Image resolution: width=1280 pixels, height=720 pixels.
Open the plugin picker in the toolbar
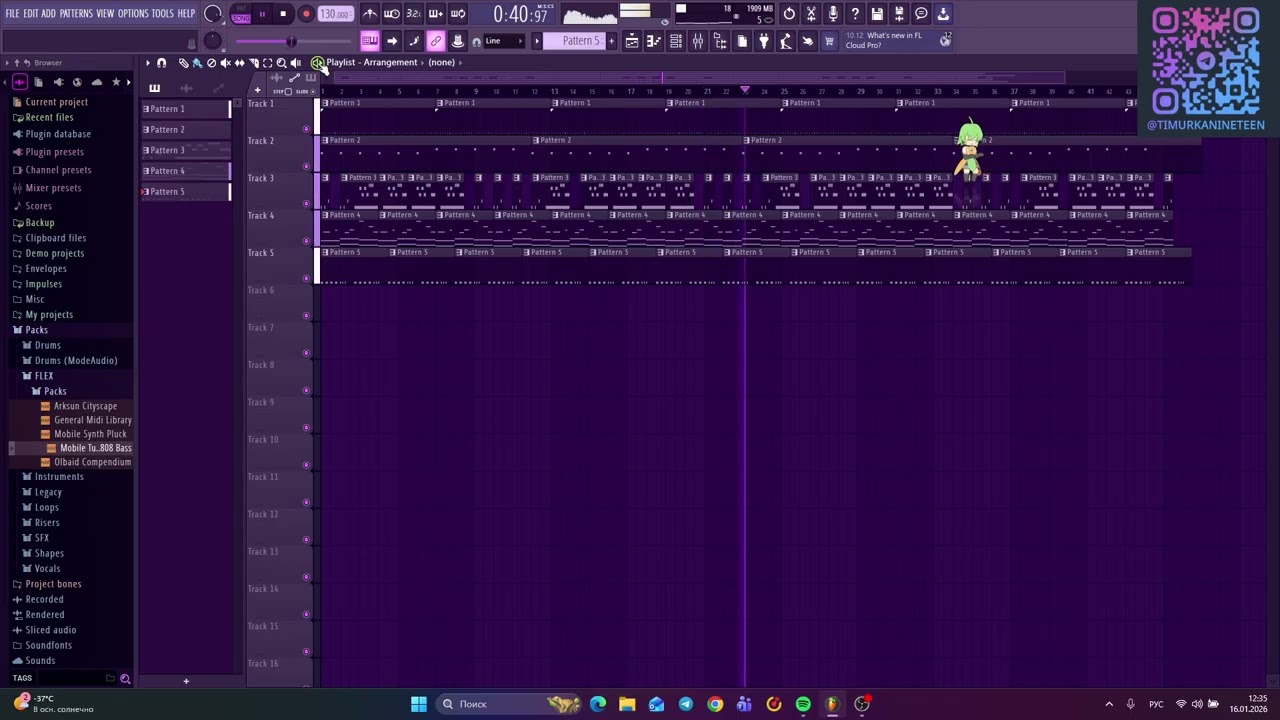pyautogui.click(x=764, y=41)
